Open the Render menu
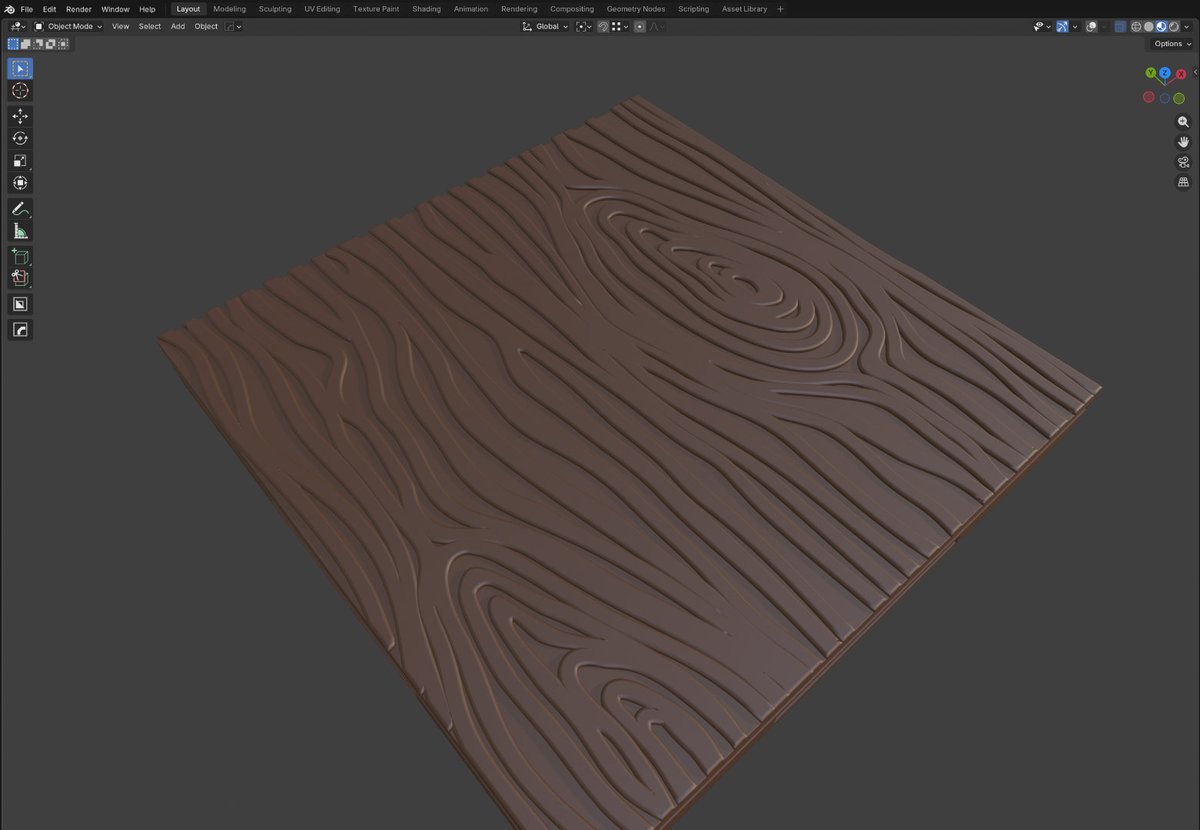 pyautogui.click(x=79, y=9)
